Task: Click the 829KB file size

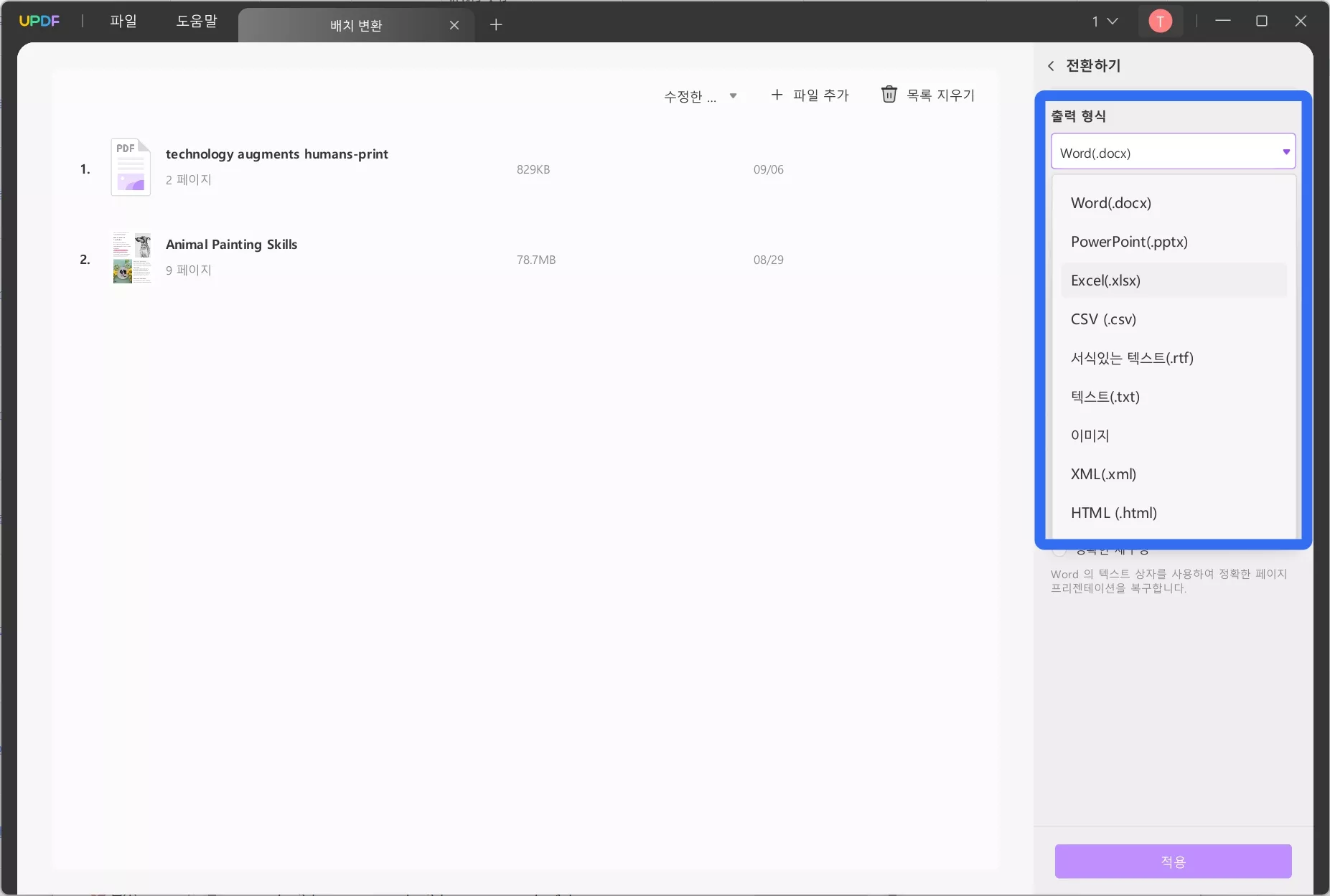Action: 533,170
